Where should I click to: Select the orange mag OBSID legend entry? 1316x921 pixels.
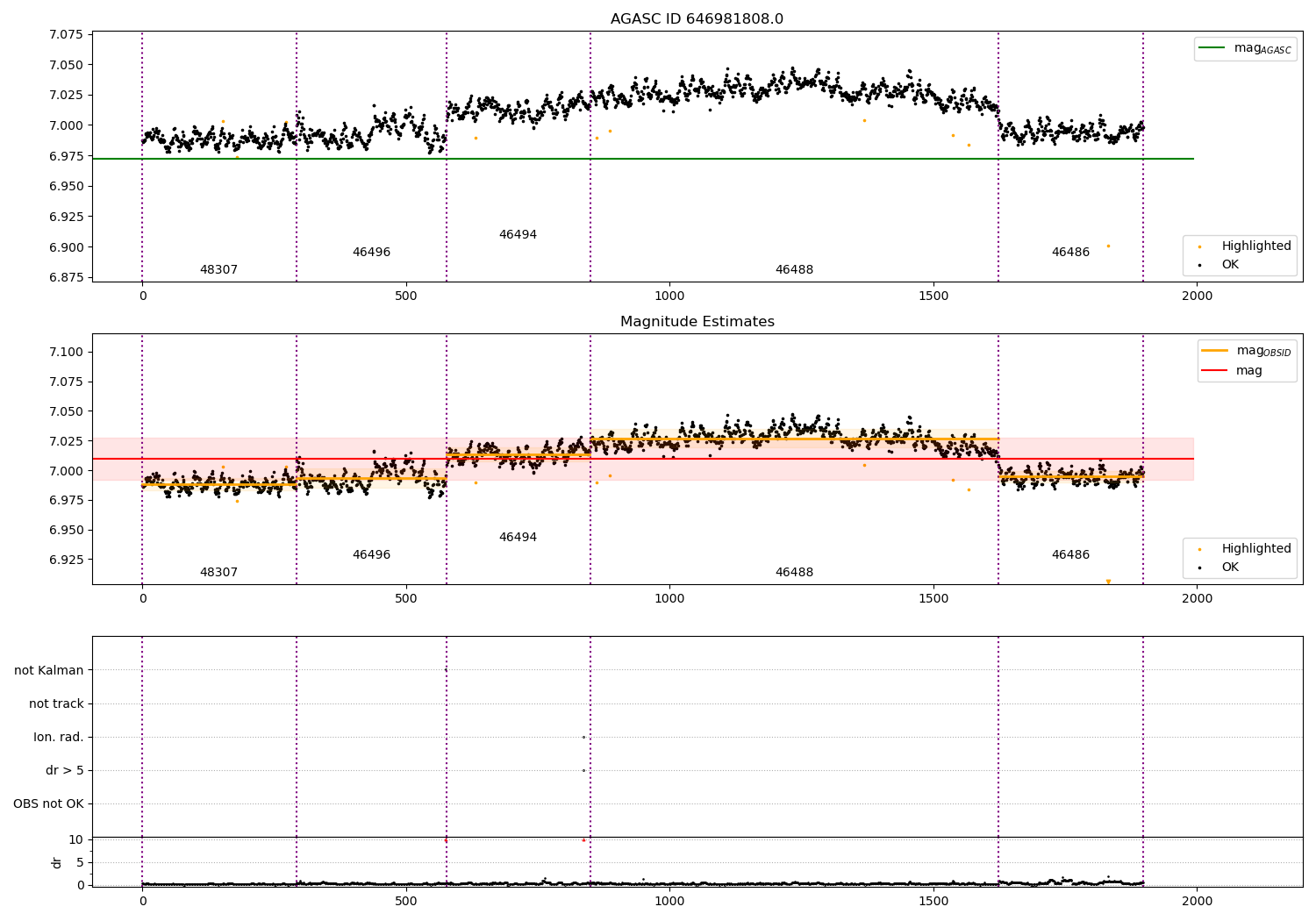coord(1245,351)
